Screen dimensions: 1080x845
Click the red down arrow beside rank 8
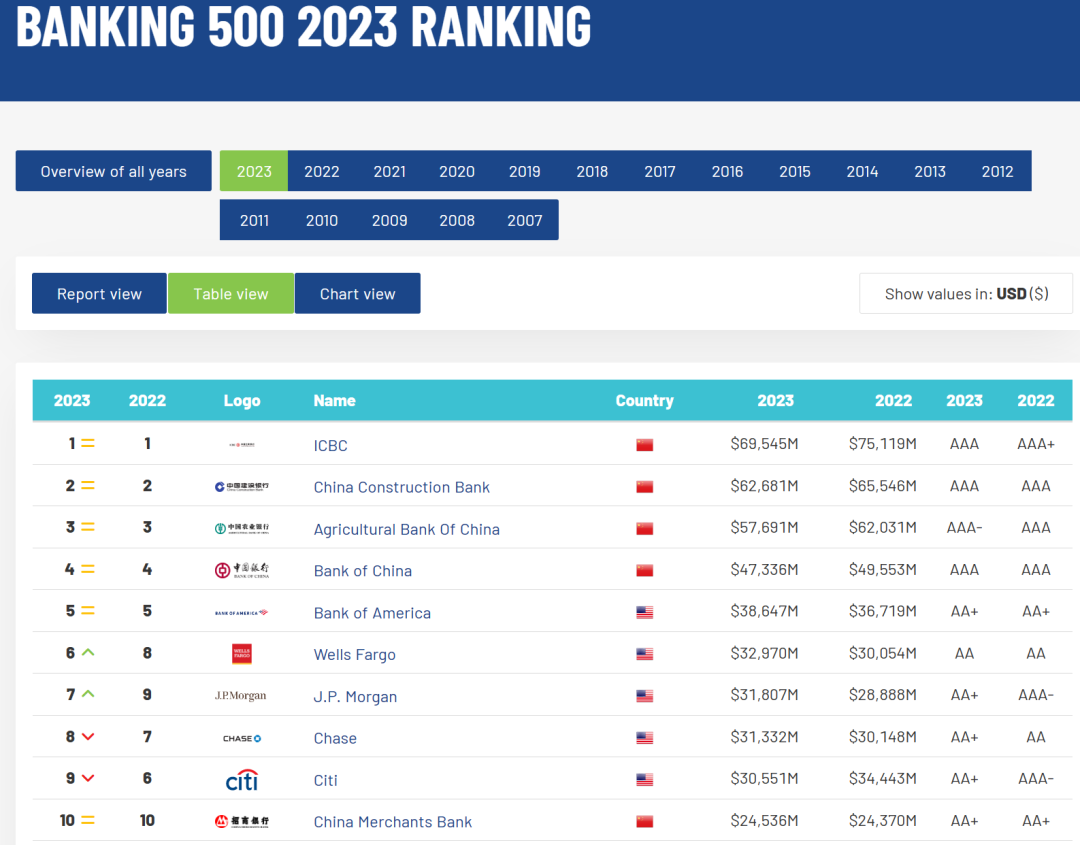click(x=88, y=737)
